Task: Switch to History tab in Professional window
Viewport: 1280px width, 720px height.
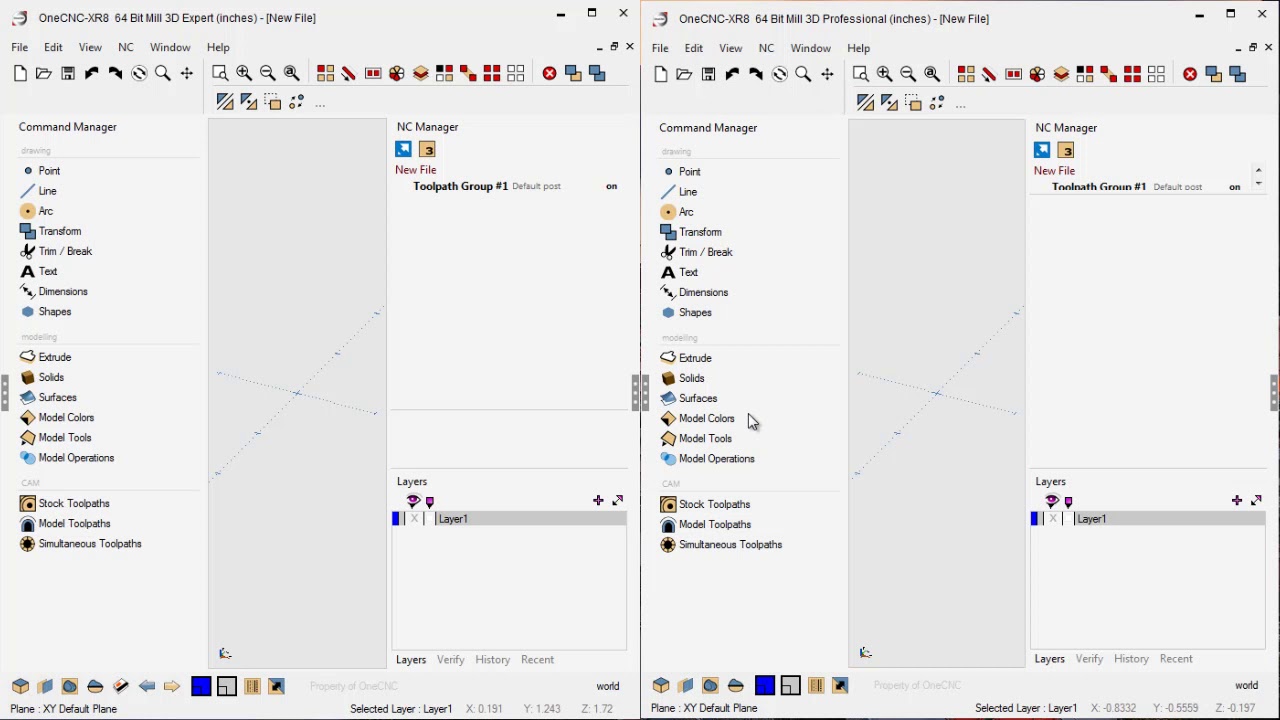Action: [1131, 659]
